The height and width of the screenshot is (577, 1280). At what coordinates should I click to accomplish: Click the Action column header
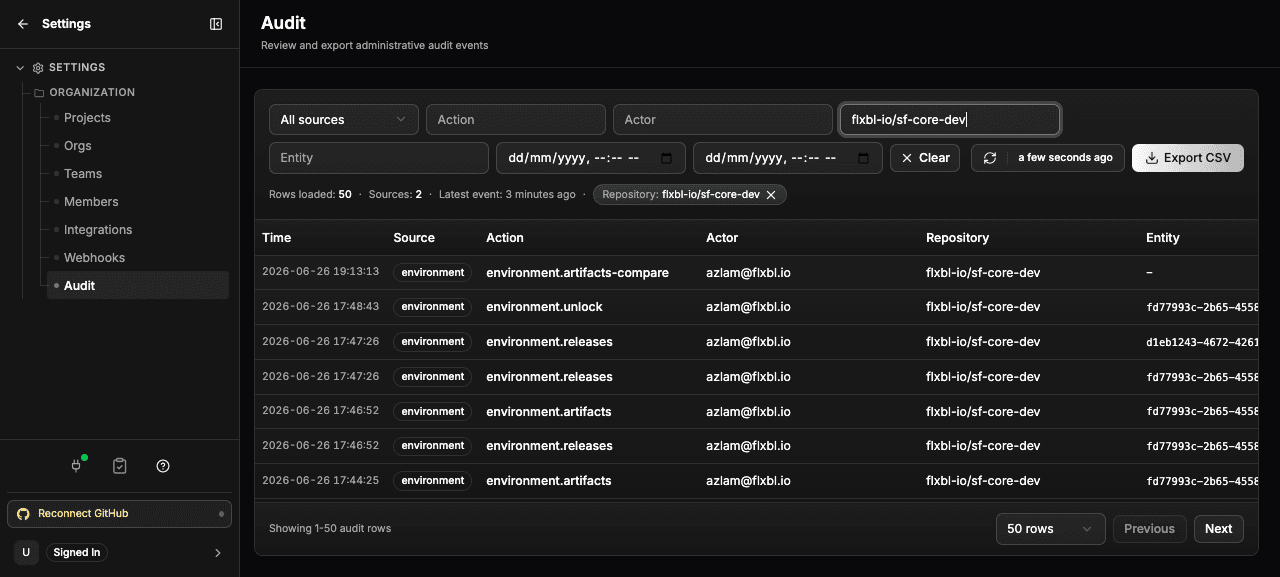pos(505,238)
